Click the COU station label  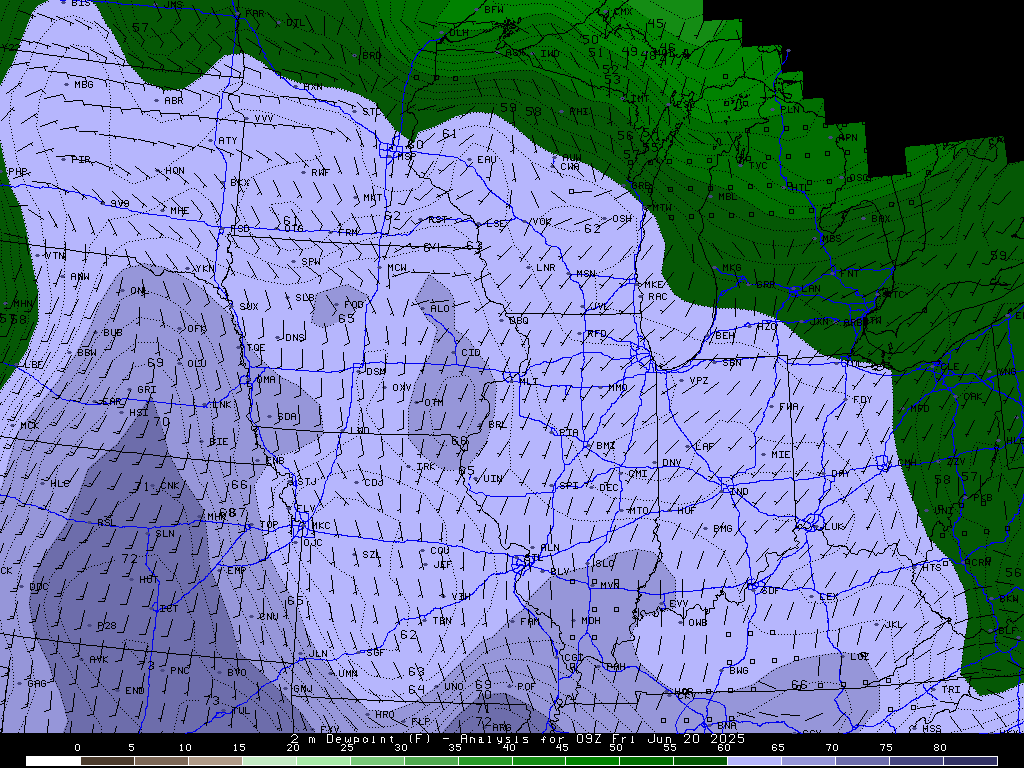pos(440,551)
